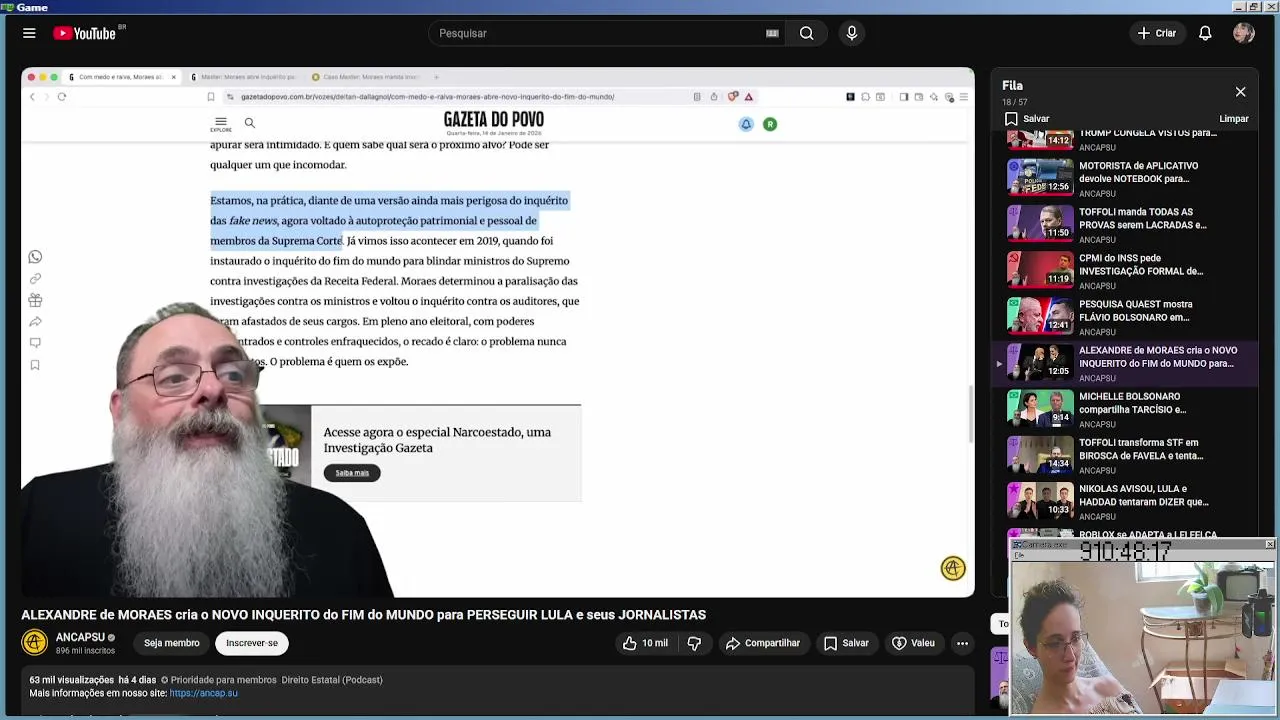
Task: Play CPMI do INSS queue video
Action: tap(1125, 270)
